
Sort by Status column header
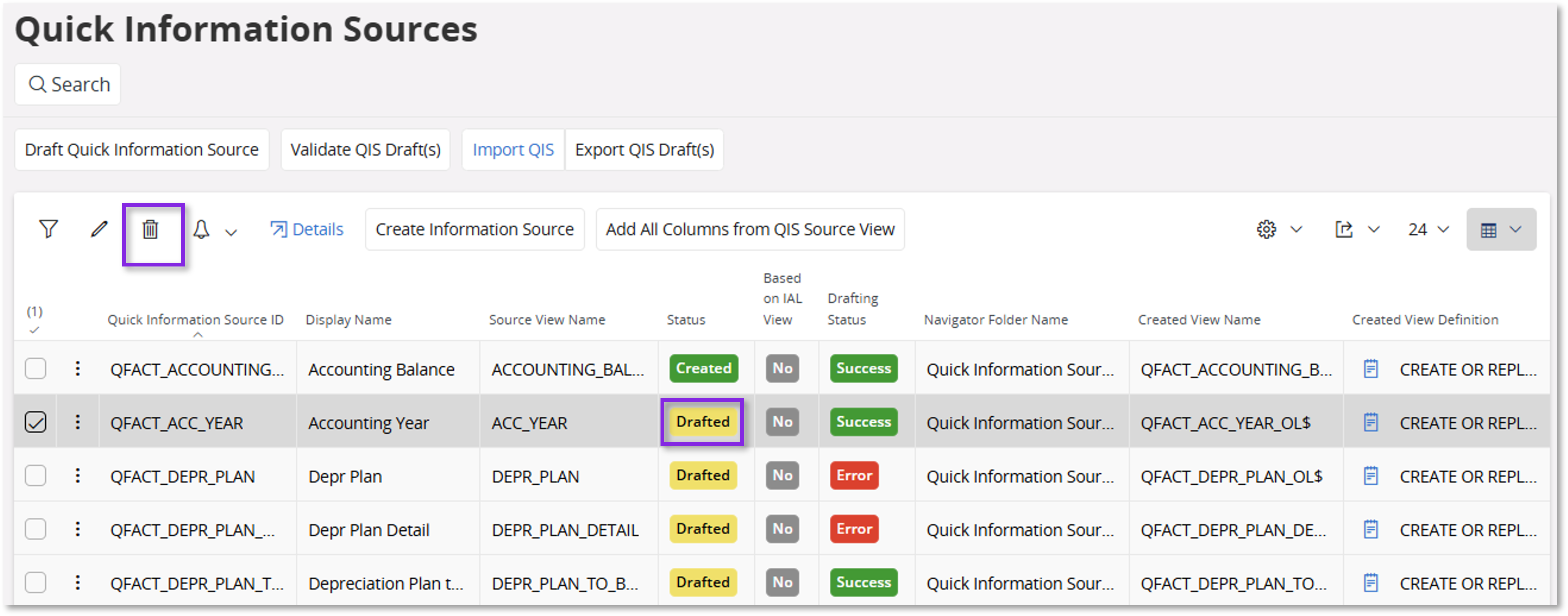coord(685,319)
